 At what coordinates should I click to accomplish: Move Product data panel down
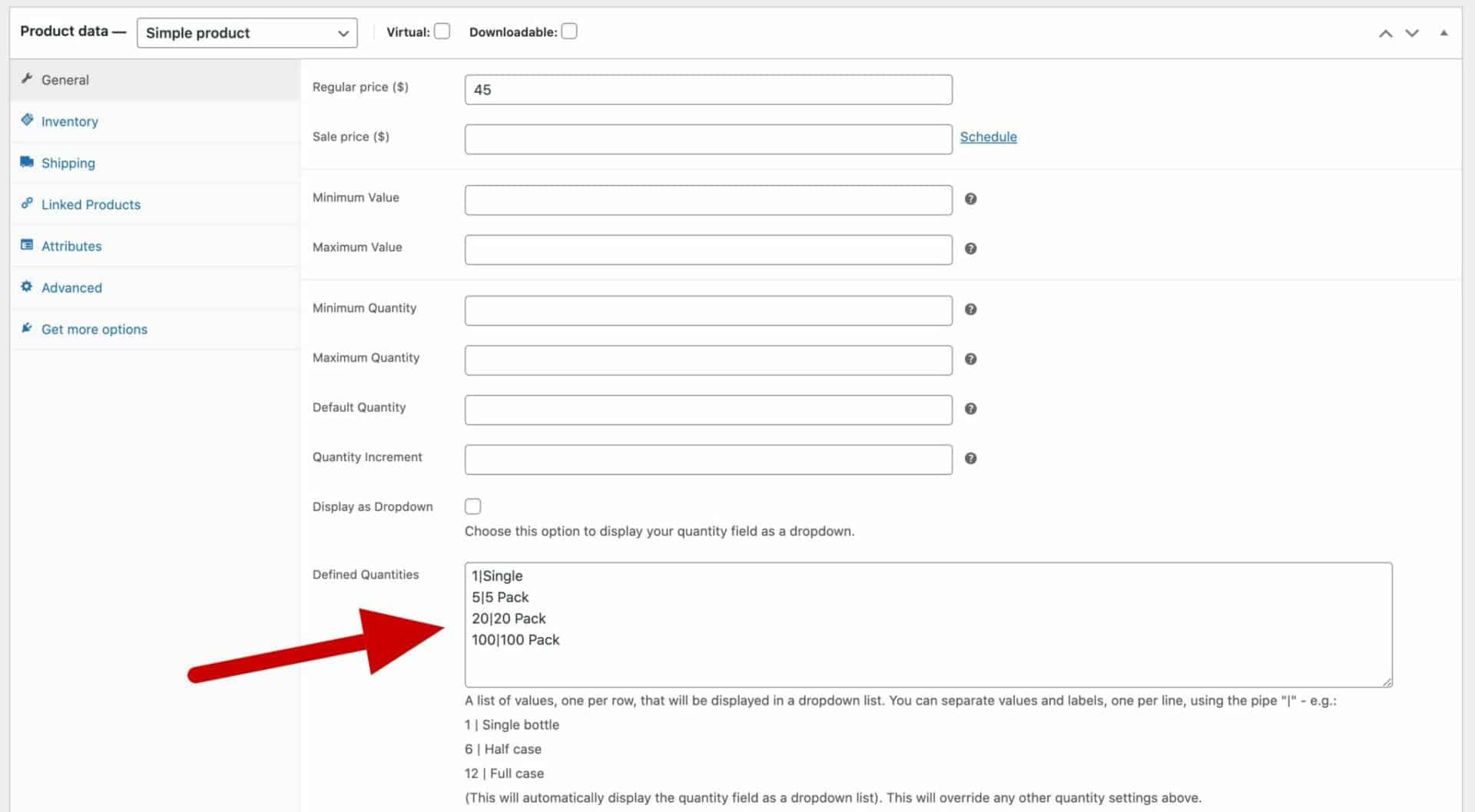pos(1412,33)
